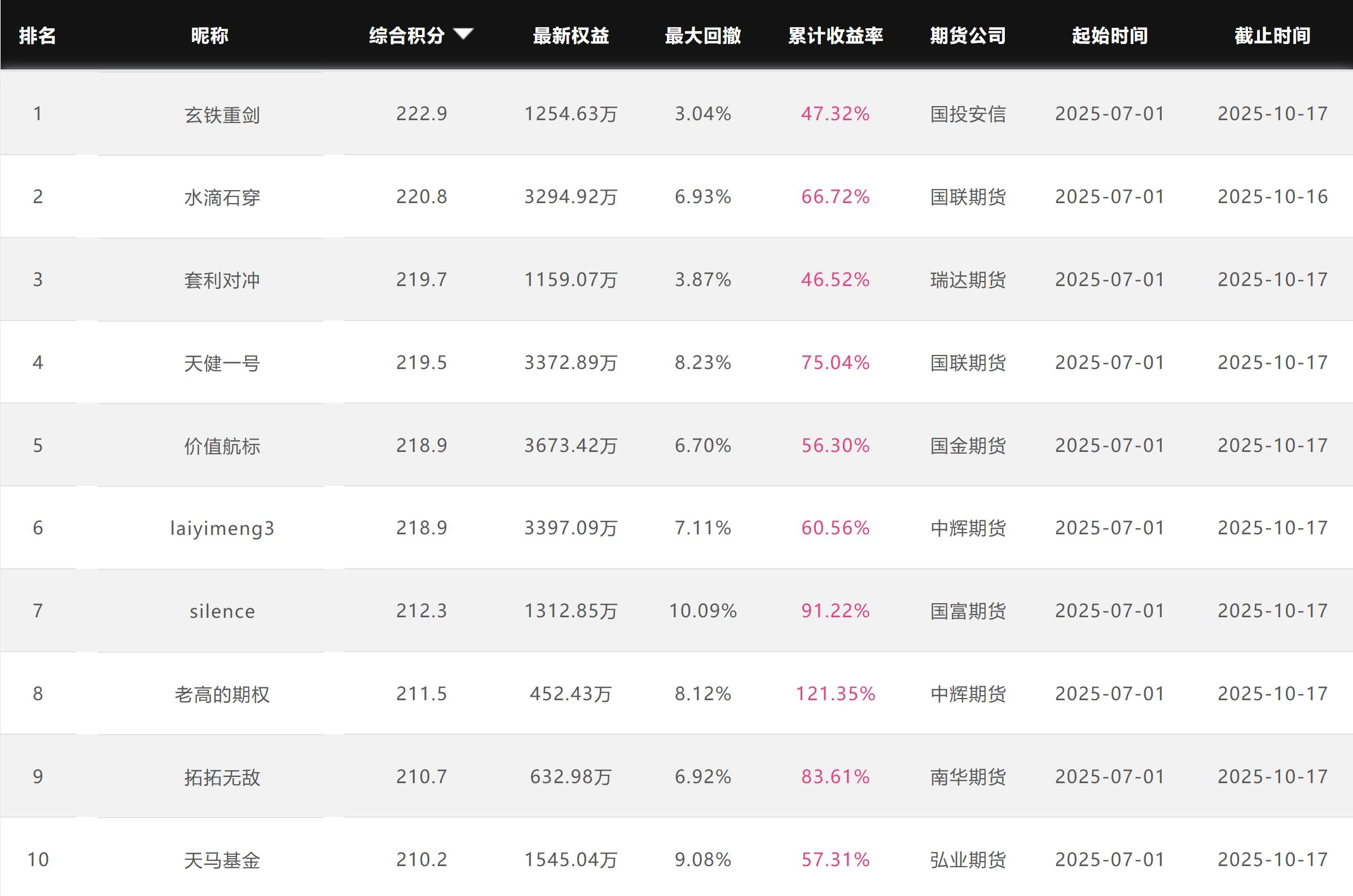Click the nickname 价值航标
Image resolution: width=1353 pixels, height=896 pixels.
[222, 446]
